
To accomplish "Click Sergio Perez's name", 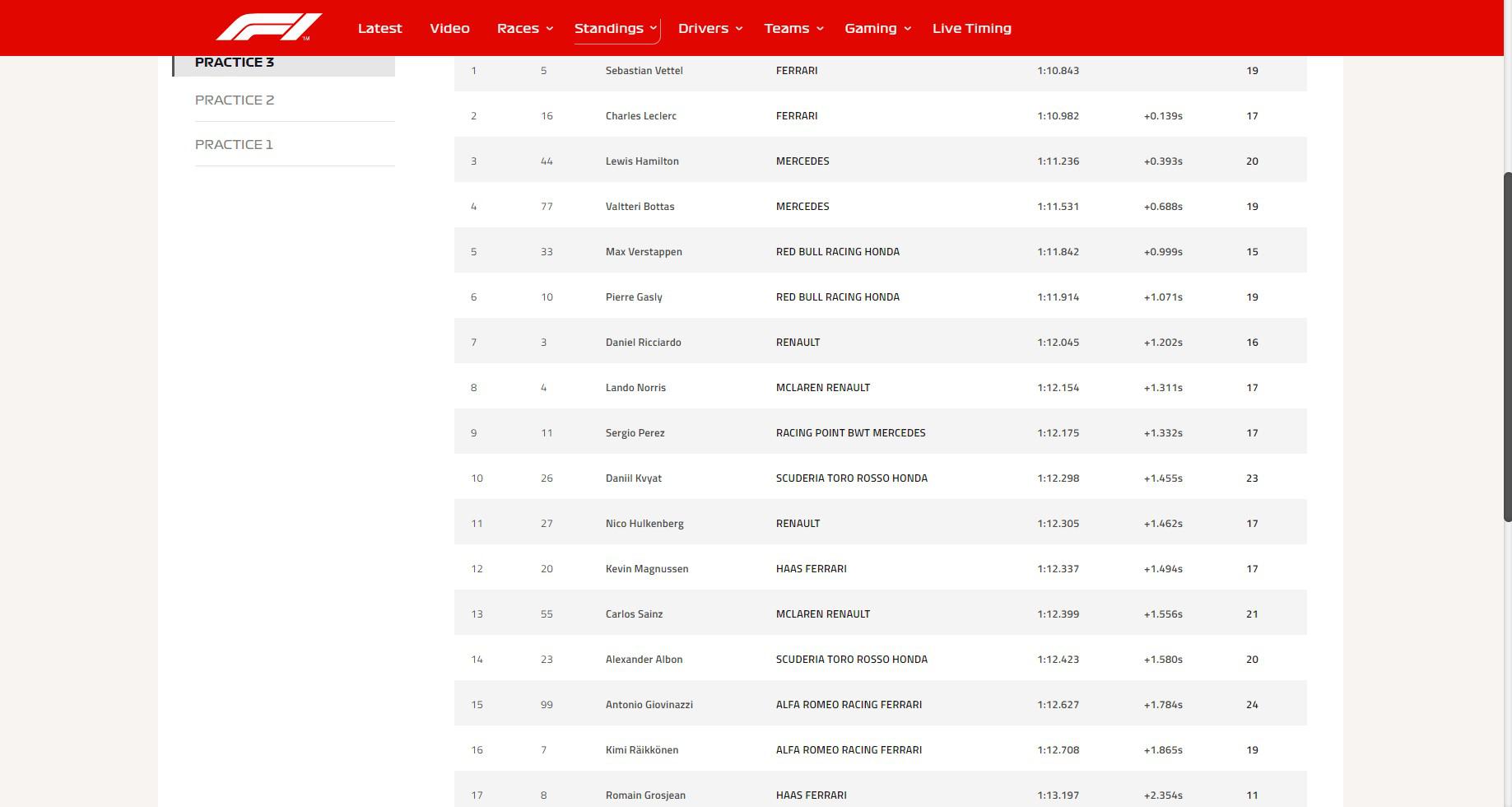I will coord(635,433).
